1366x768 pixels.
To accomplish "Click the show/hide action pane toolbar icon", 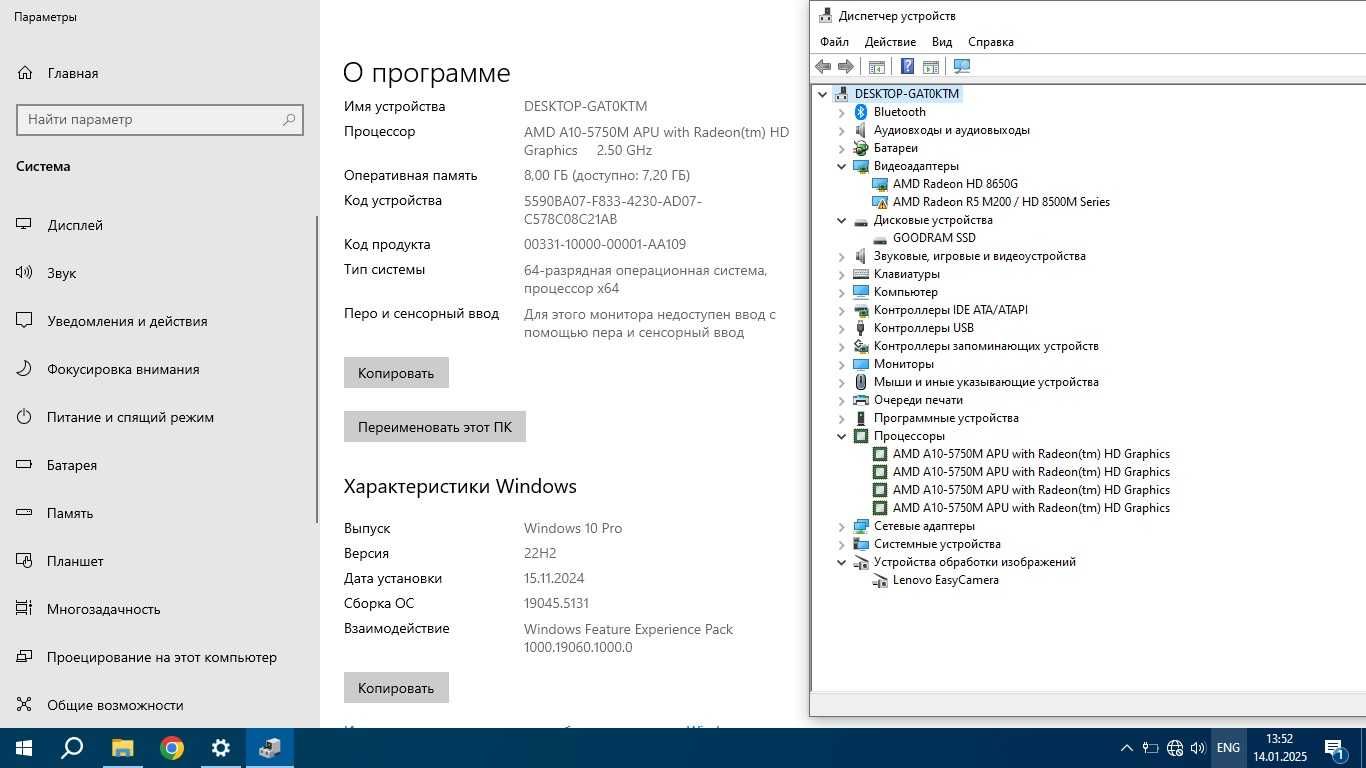I will coord(931,67).
